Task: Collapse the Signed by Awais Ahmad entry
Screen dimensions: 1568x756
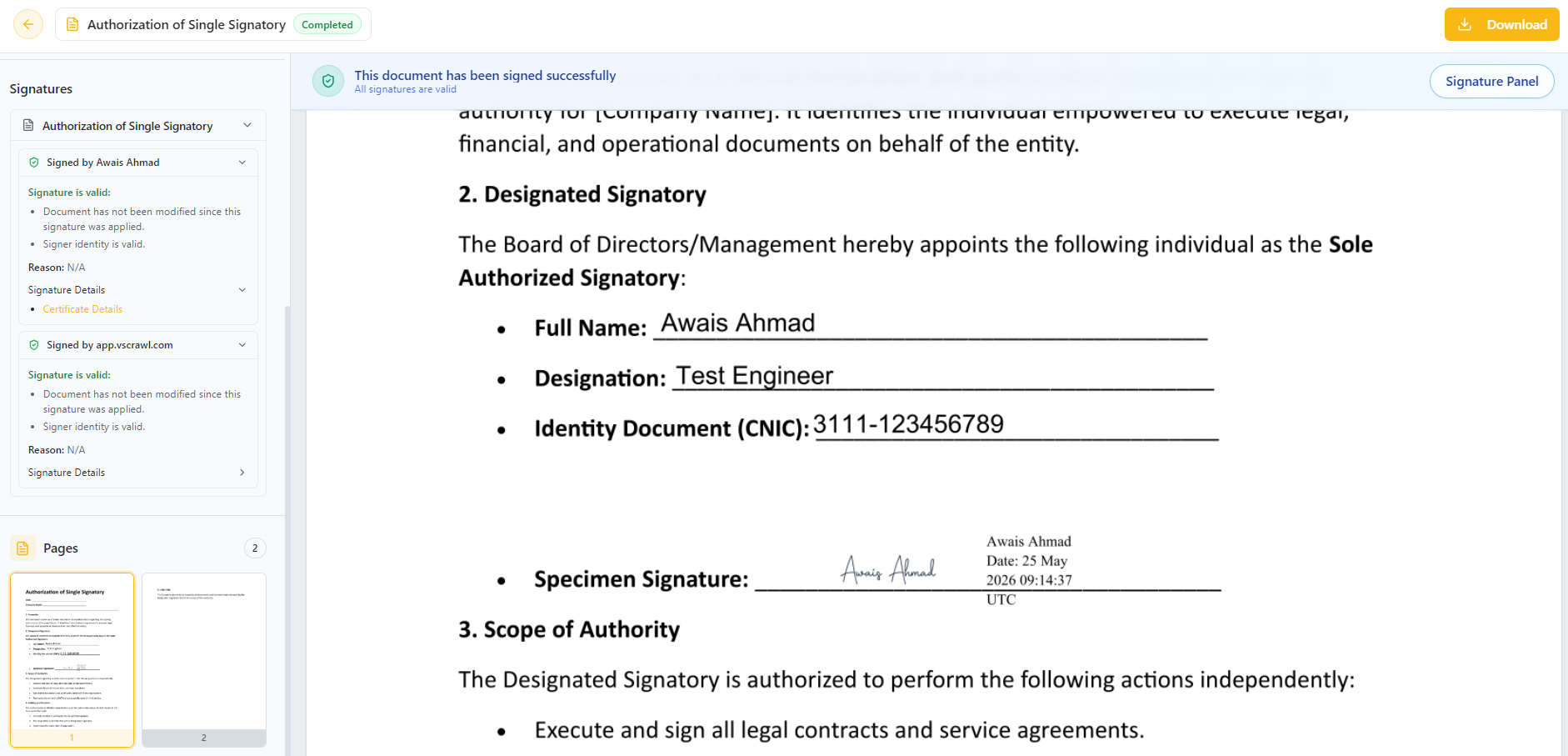Action: click(242, 163)
